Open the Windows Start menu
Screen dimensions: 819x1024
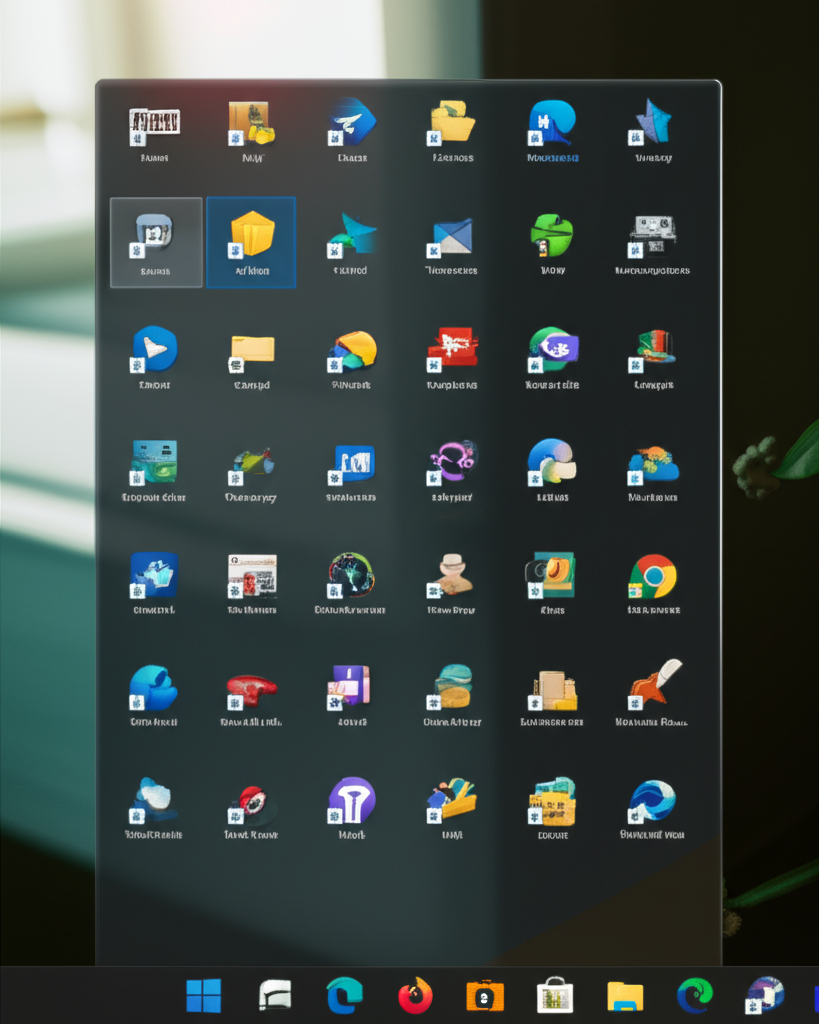click(x=204, y=995)
